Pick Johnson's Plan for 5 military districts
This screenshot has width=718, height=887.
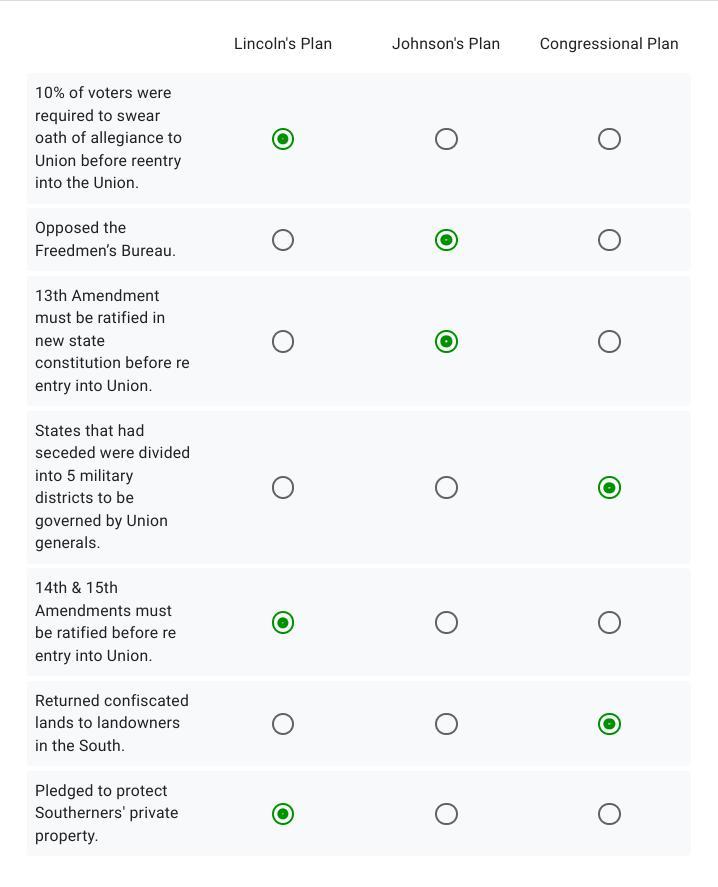[446, 487]
